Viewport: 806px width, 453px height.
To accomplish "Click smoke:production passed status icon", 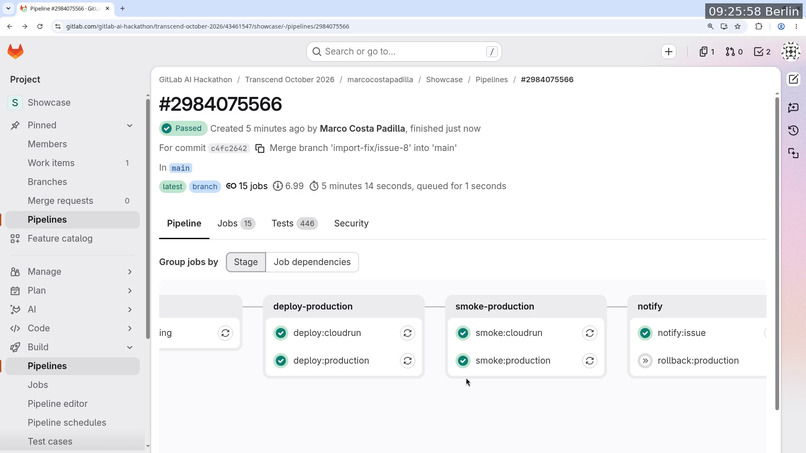I will click(x=463, y=361).
